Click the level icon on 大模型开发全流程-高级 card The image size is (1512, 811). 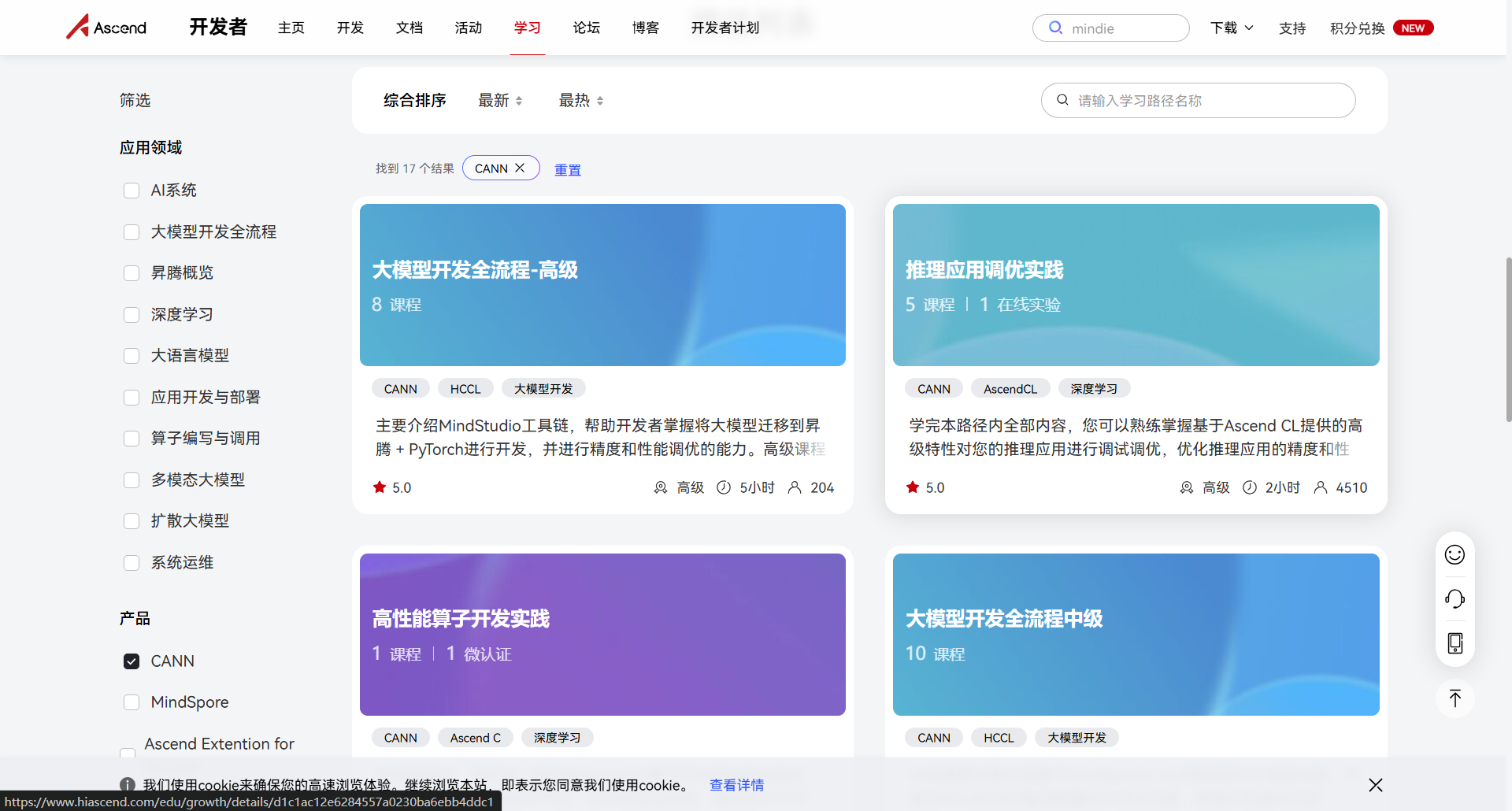(661, 487)
